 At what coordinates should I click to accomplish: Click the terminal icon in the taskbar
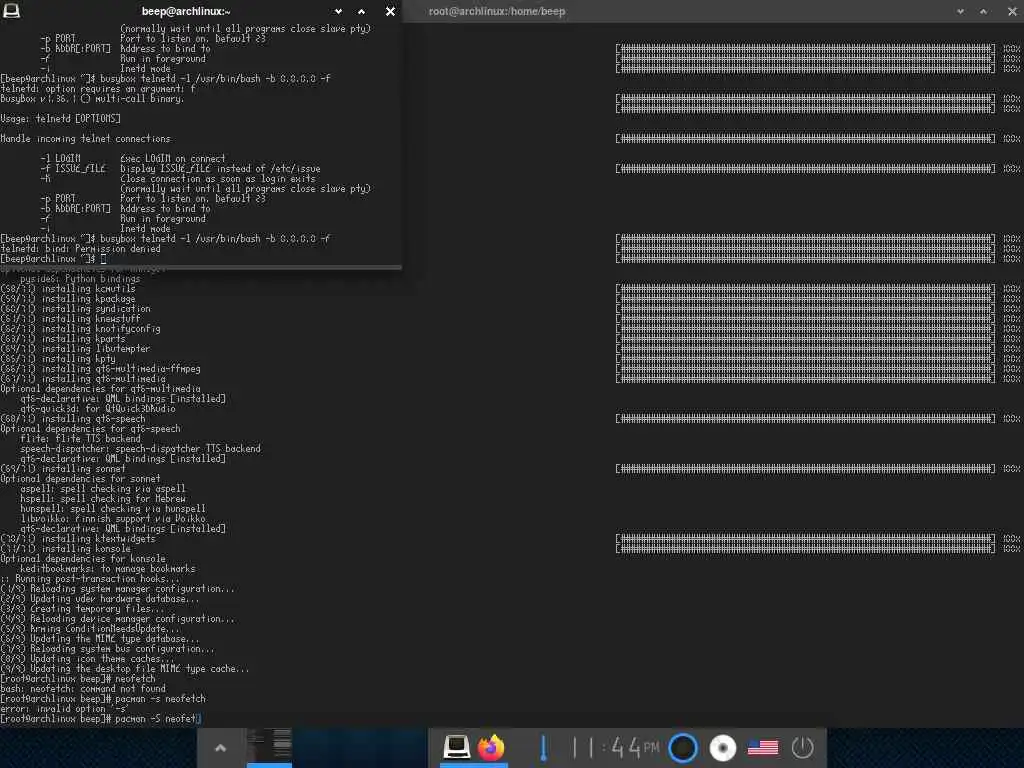pos(456,746)
